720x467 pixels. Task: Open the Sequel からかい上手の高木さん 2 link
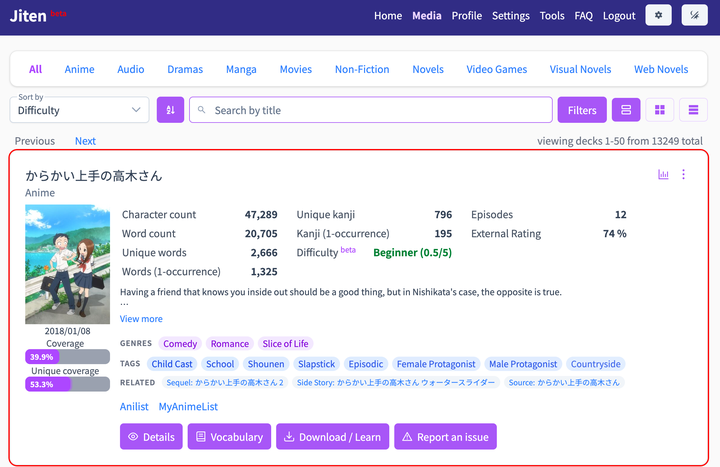(225, 383)
